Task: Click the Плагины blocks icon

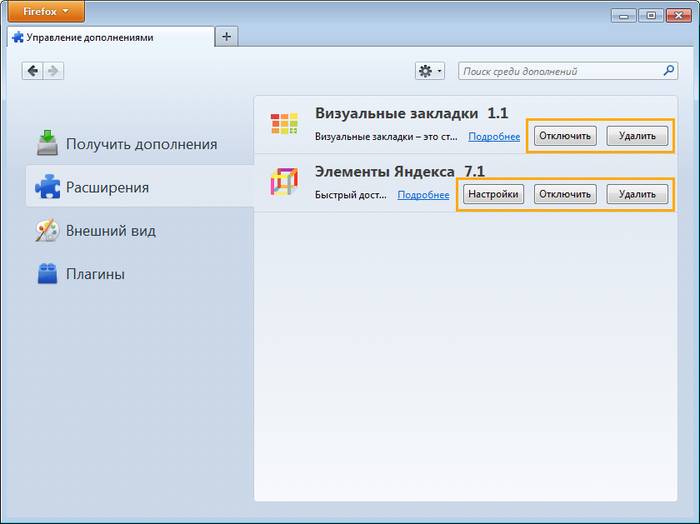Action: [48, 273]
